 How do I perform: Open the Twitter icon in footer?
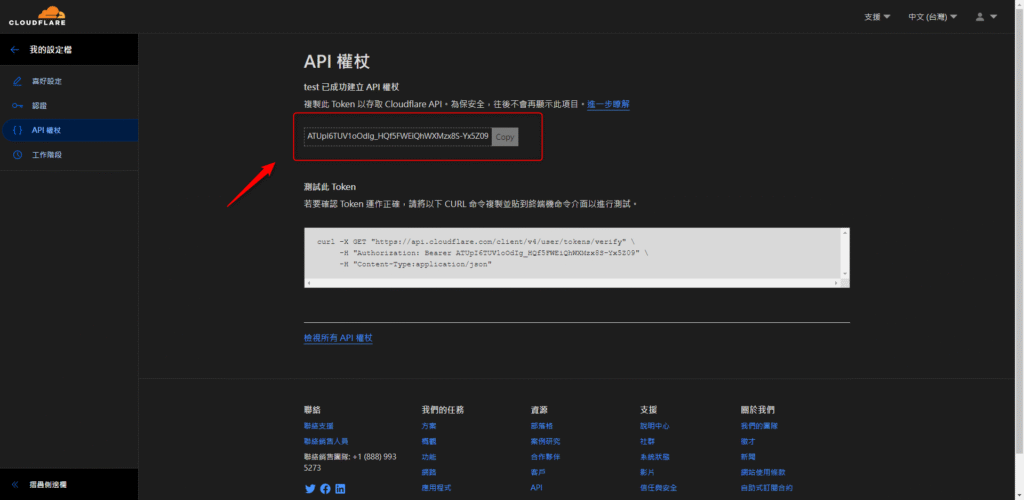tap(310, 488)
